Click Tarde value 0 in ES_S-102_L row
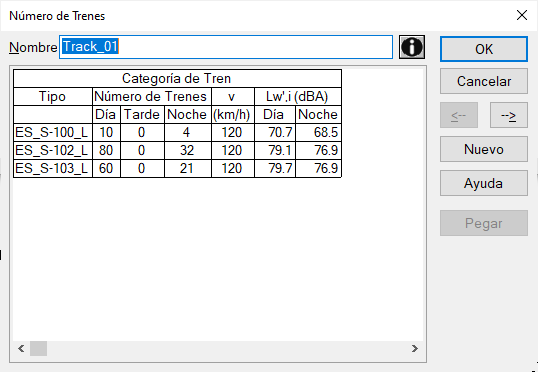This screenshot has height=372, width=538. click(x=142, y=150)
